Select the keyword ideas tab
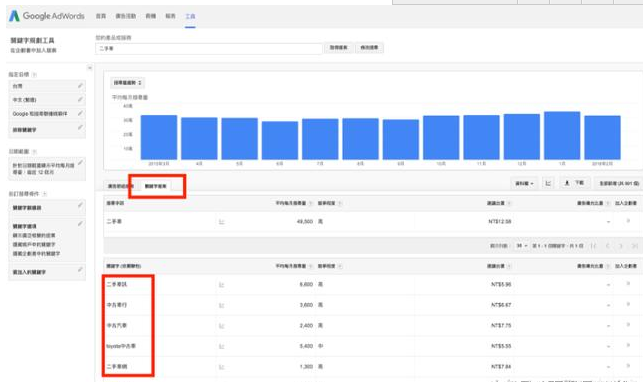 [x=155, y=186]
